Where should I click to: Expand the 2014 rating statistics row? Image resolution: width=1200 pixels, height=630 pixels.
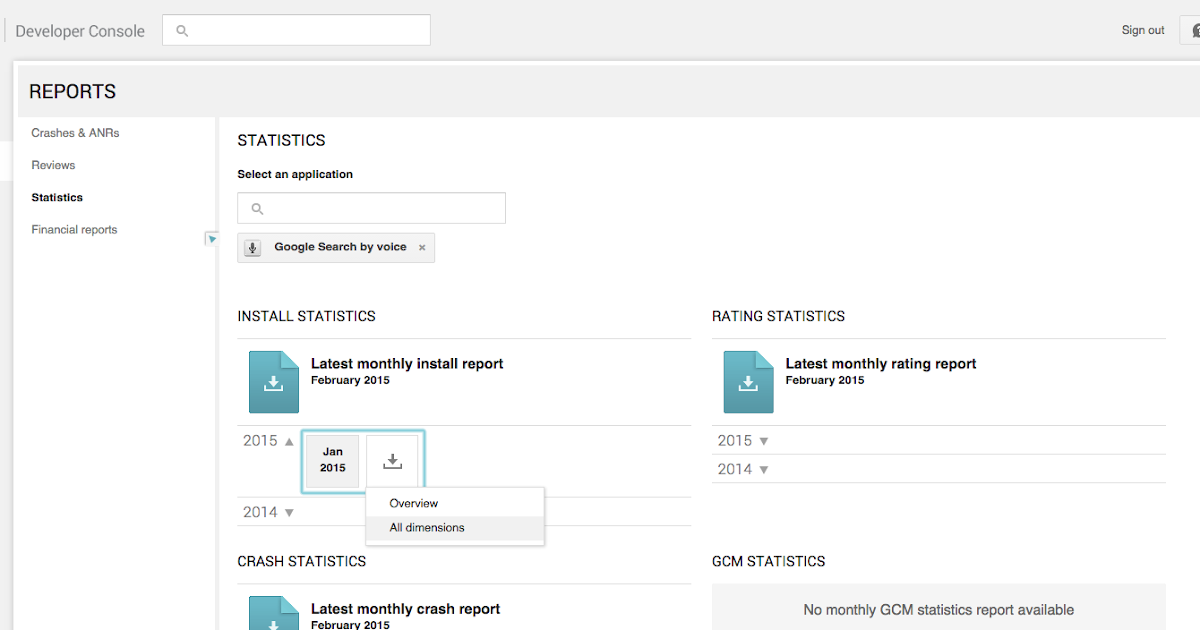click(x=764, y=470)
